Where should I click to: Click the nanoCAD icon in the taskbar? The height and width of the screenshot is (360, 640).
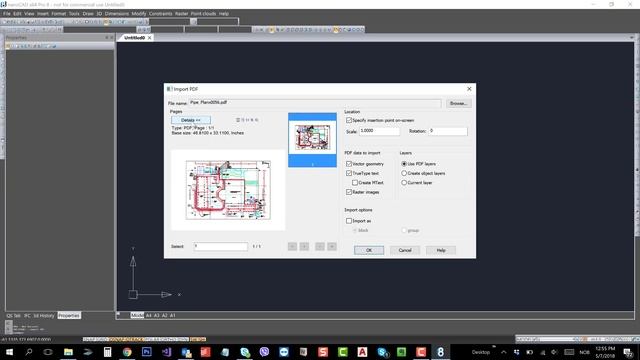pyautogui.click(x=440, y=352)
